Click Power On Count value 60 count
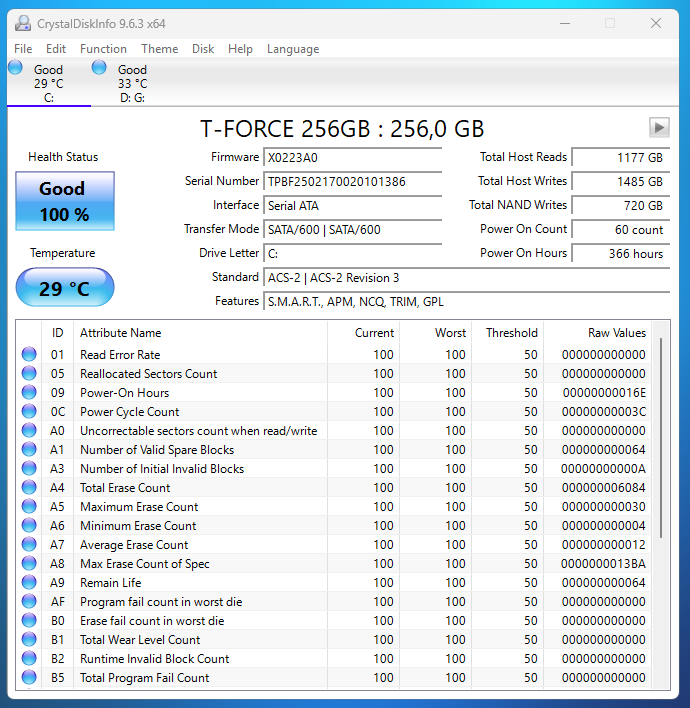 (621, 229)
